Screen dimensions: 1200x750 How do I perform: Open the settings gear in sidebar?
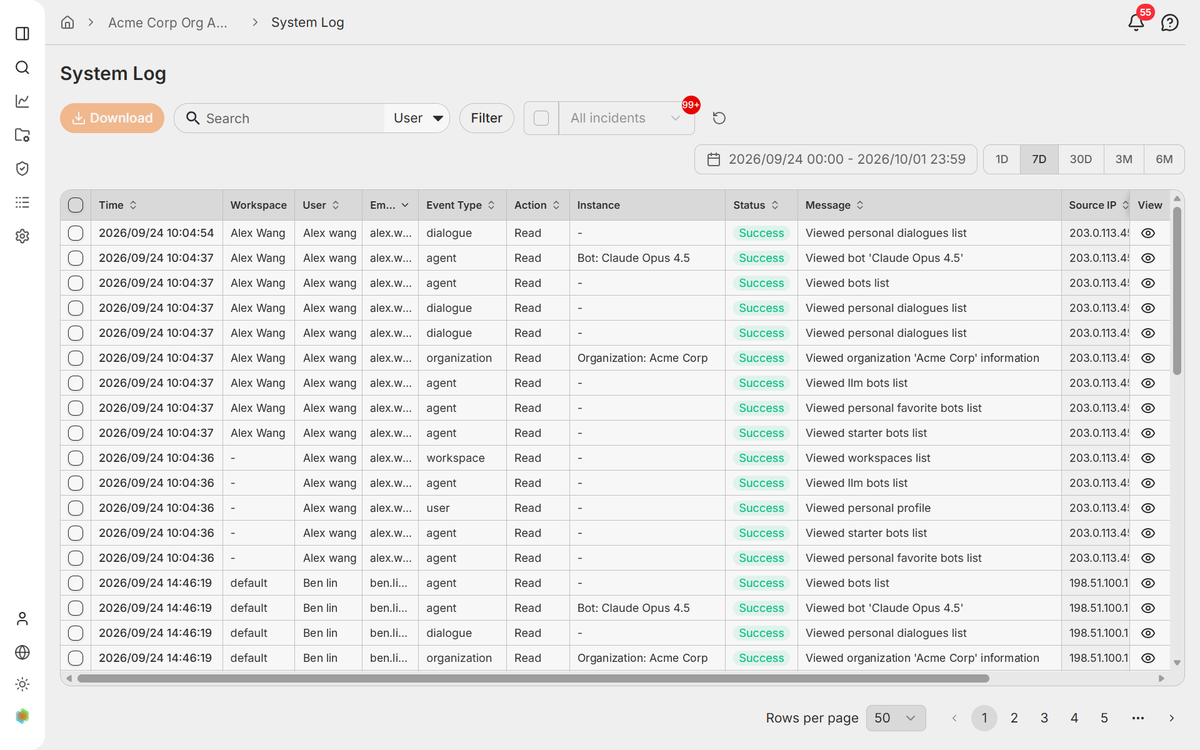(22, 236)
